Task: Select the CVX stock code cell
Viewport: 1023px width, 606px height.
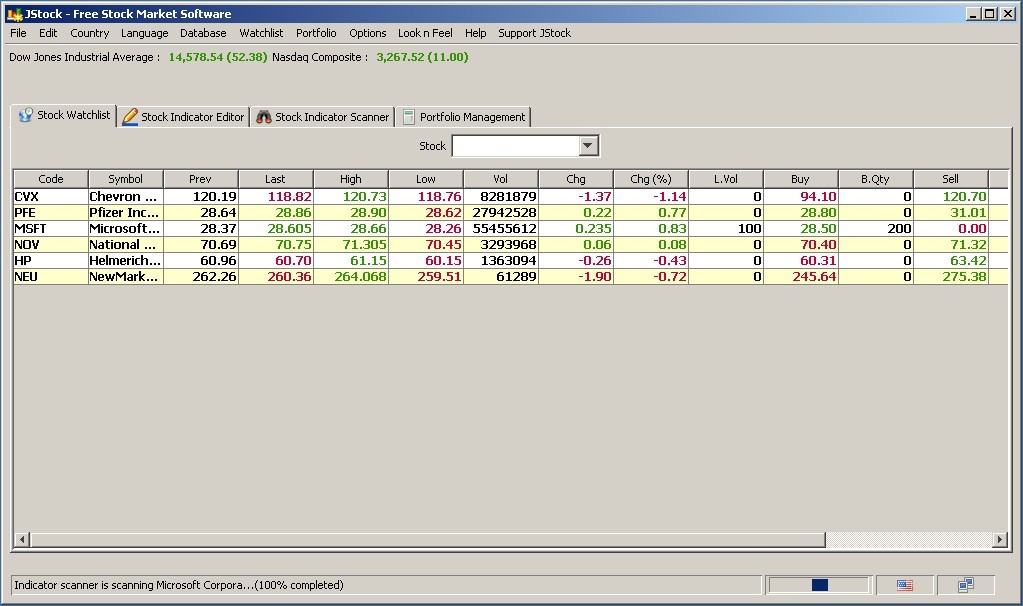Action: [x=50, y=196]
